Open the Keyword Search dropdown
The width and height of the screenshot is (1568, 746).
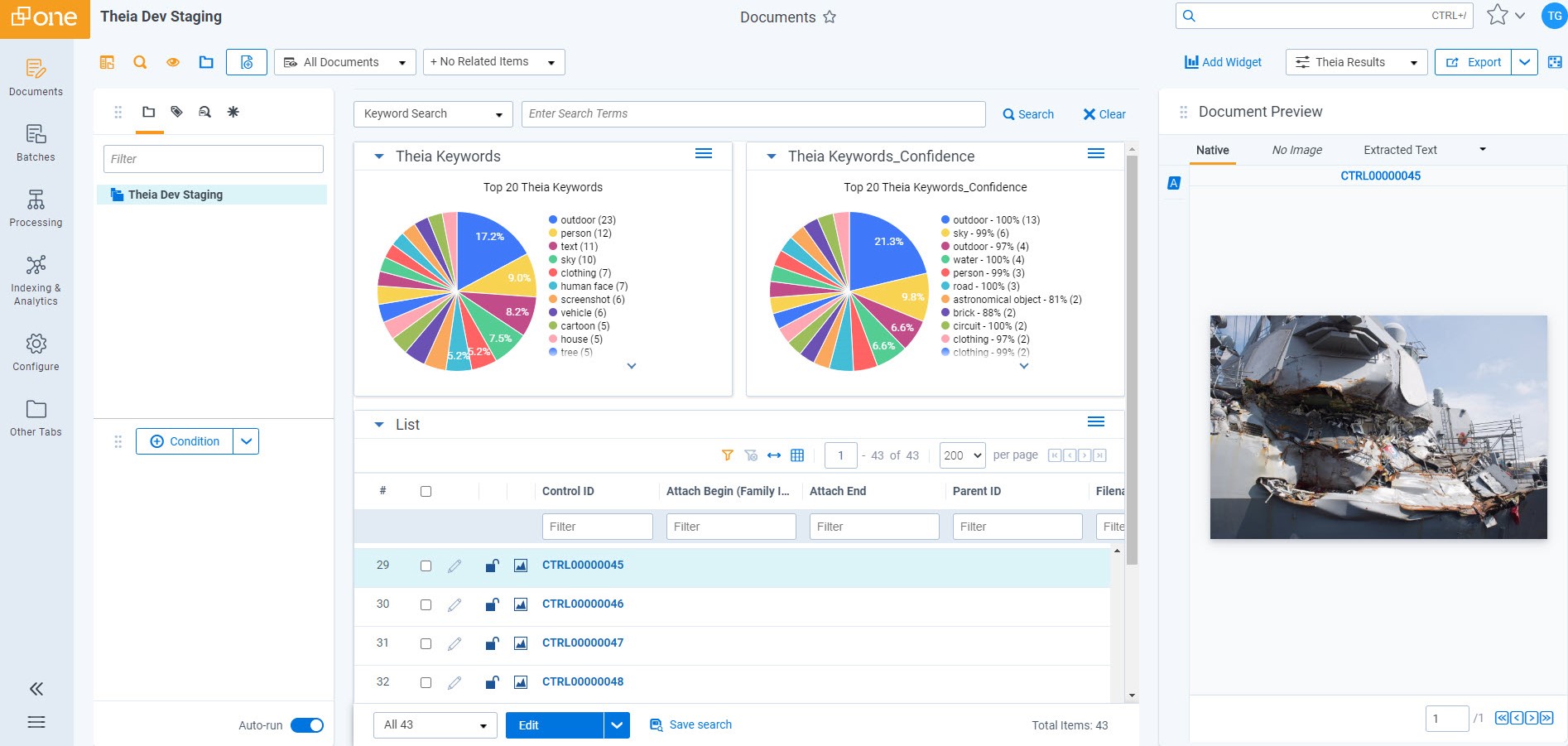pos(432,114)
